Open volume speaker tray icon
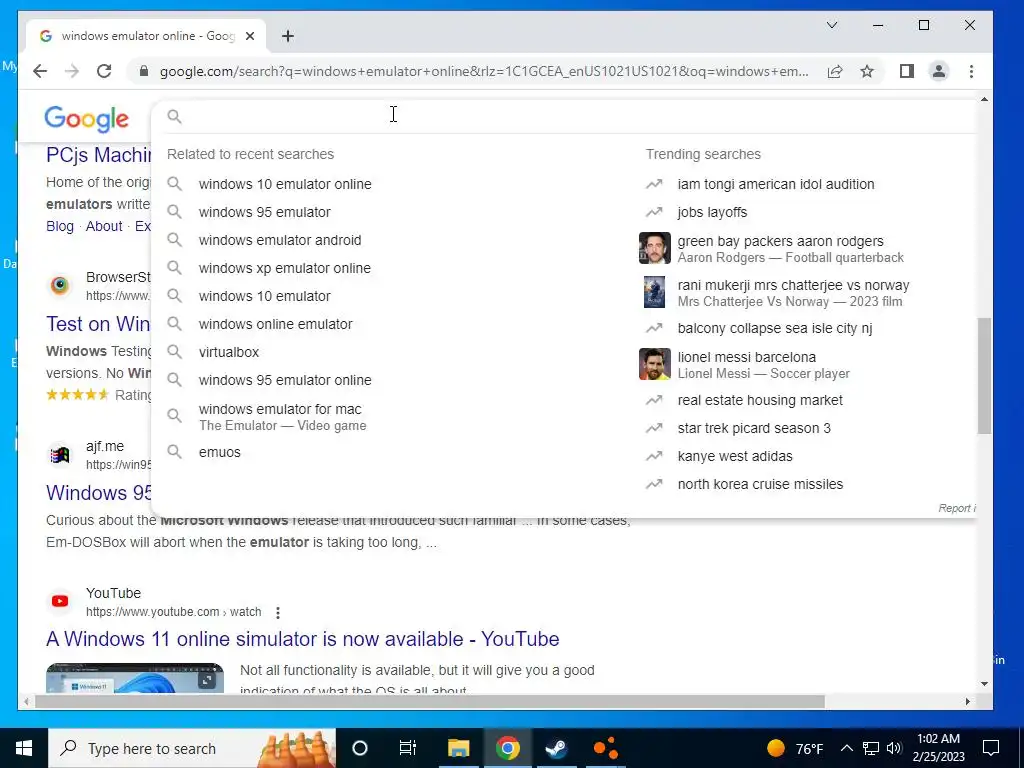The image size is (1024, 768). tap(894, 748)
